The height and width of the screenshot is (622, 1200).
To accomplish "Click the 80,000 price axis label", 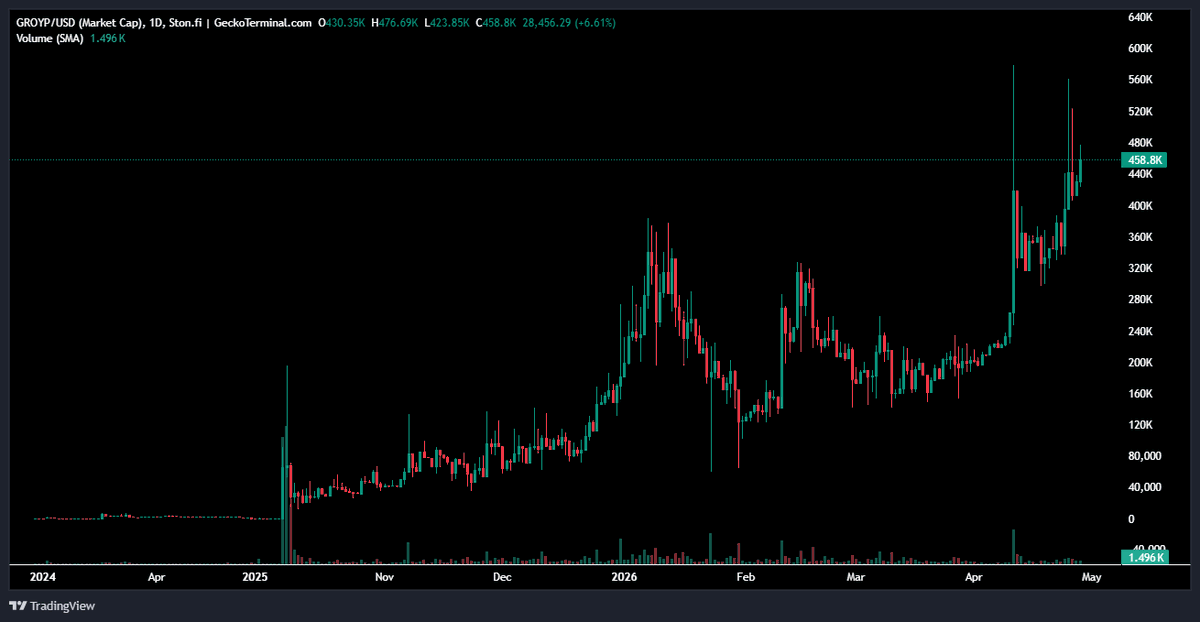I will 1144,456.
